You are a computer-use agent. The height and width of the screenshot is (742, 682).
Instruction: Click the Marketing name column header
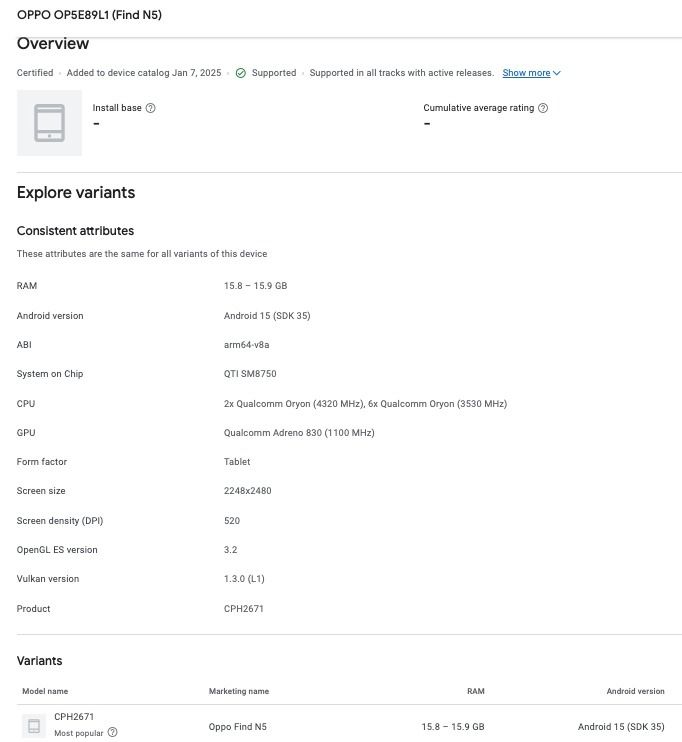(x=238, y=691)
